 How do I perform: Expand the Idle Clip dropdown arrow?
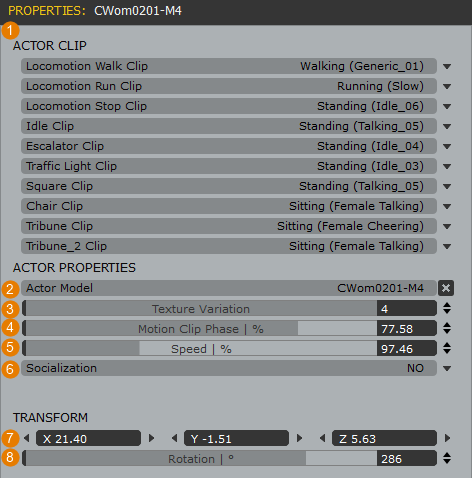tap(447, 126)
